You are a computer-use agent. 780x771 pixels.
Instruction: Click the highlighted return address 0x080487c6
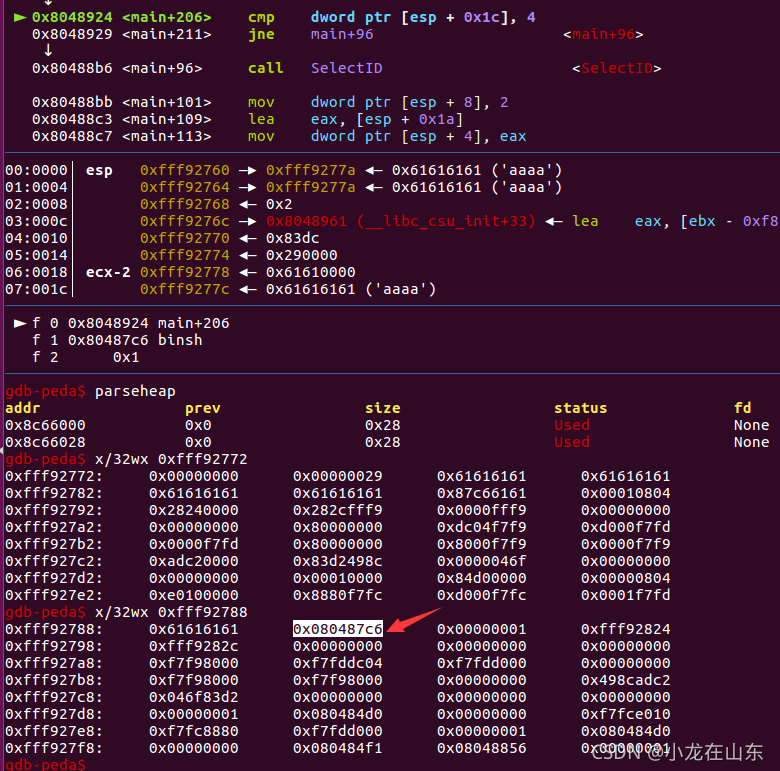coord(337,629)
